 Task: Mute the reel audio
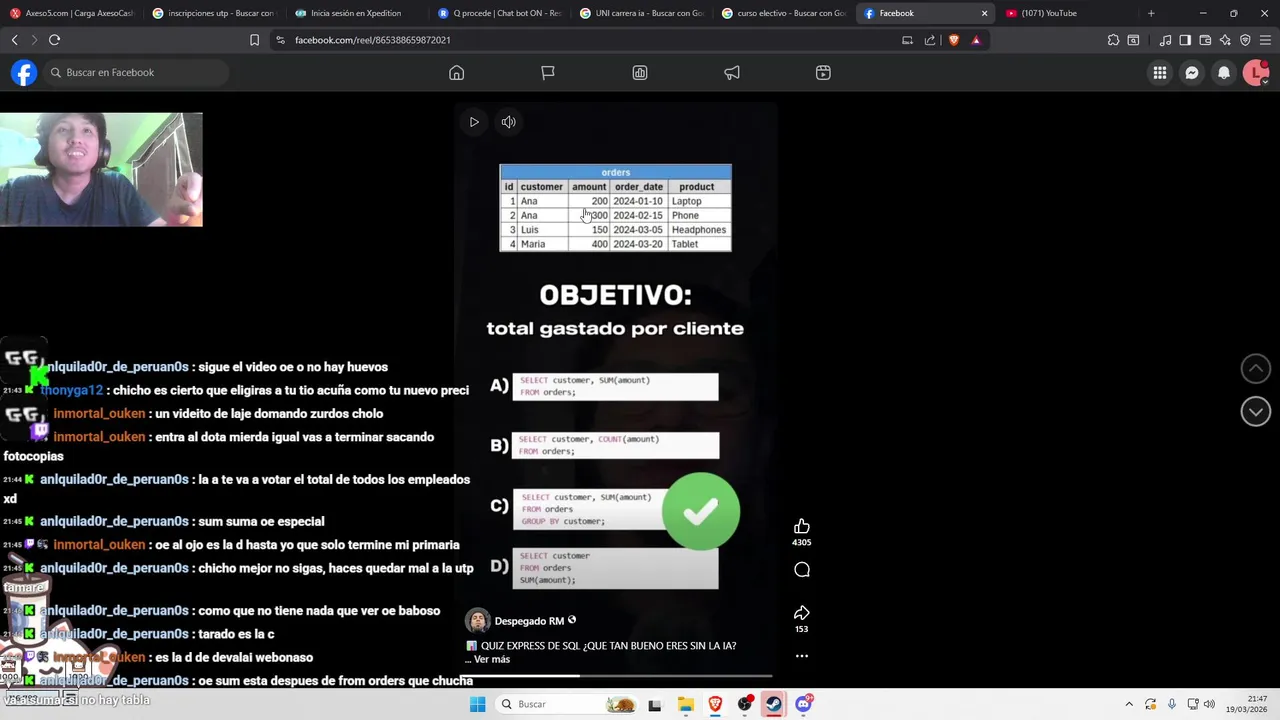508,122
